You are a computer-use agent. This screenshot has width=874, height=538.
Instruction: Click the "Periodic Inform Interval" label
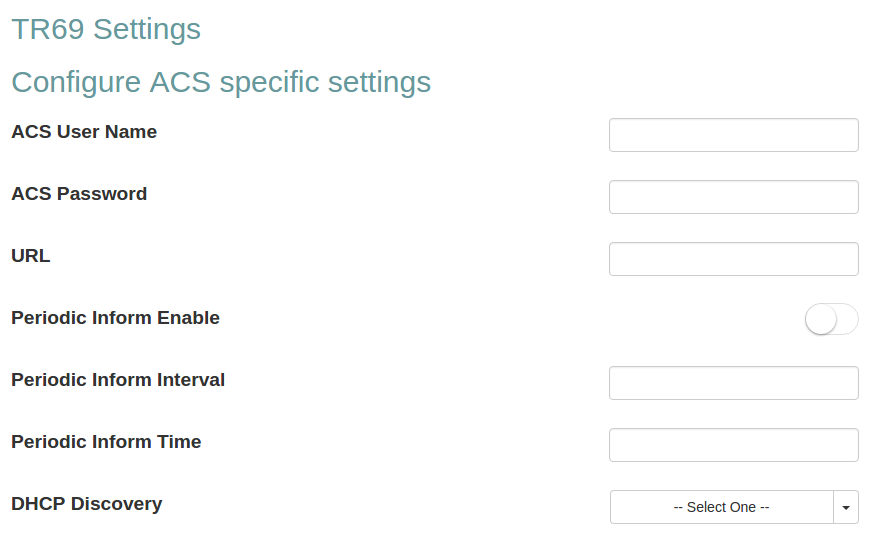[118, 380]
